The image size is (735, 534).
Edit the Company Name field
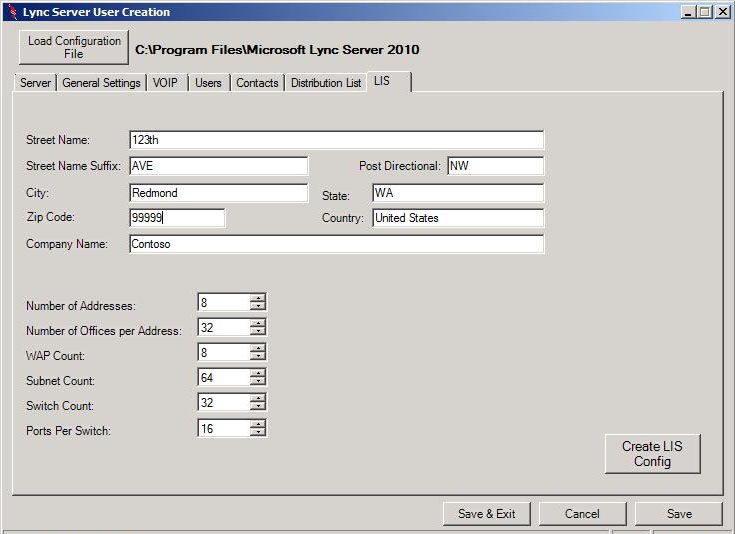pos(337,244)
